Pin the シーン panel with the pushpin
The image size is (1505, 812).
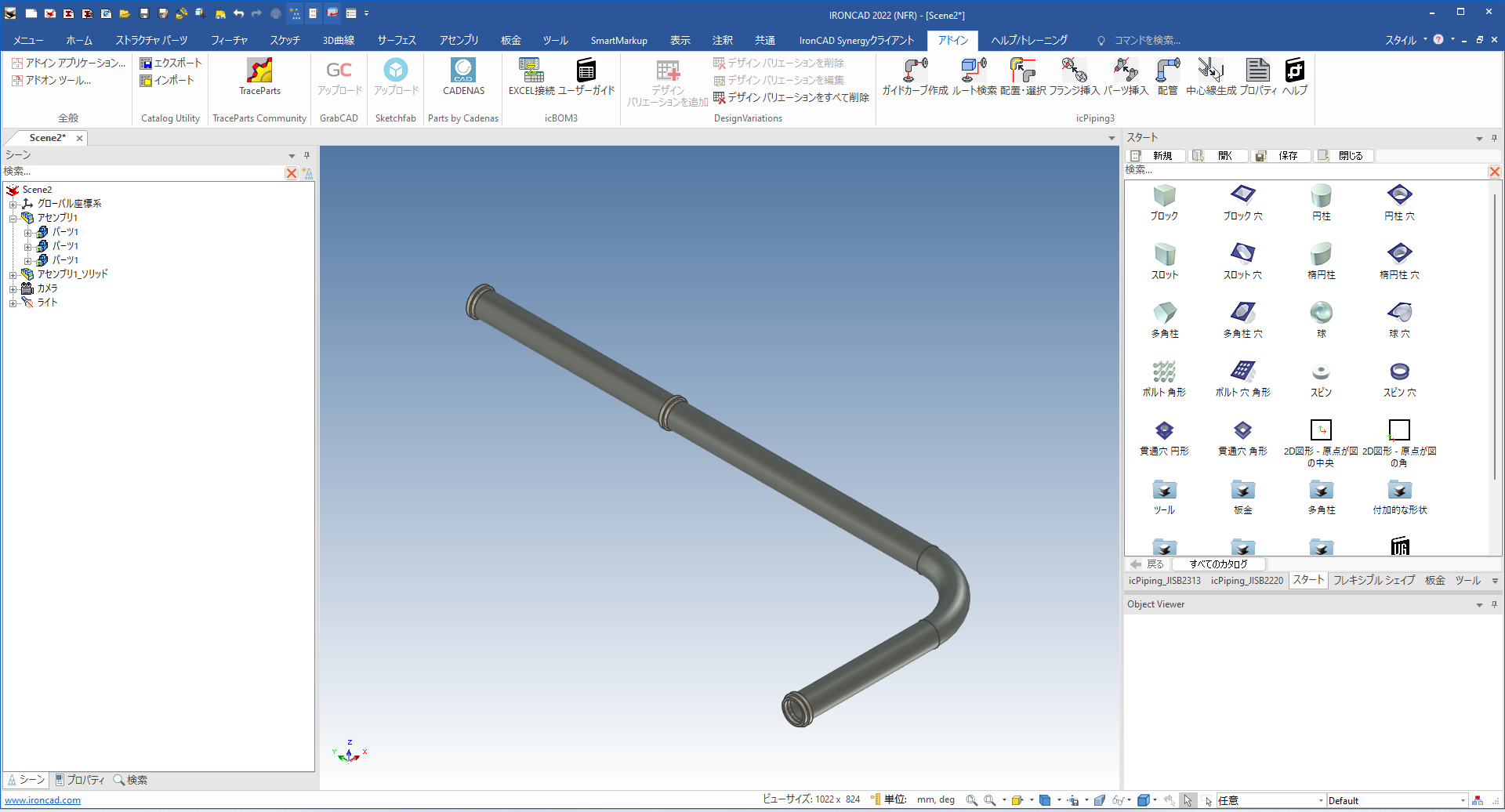click(306, 155)
